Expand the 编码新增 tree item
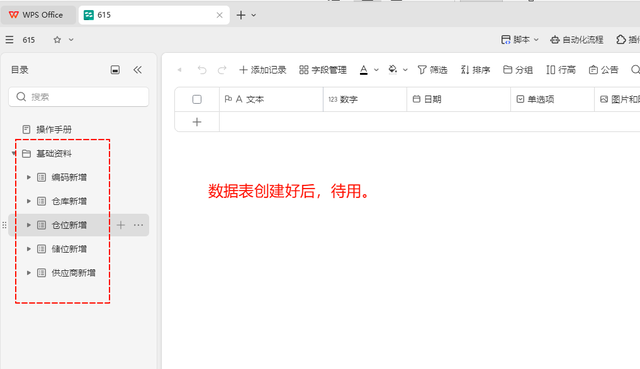This screenshot has width=640, height=369. pyautogui.click(x=29, y=177)
